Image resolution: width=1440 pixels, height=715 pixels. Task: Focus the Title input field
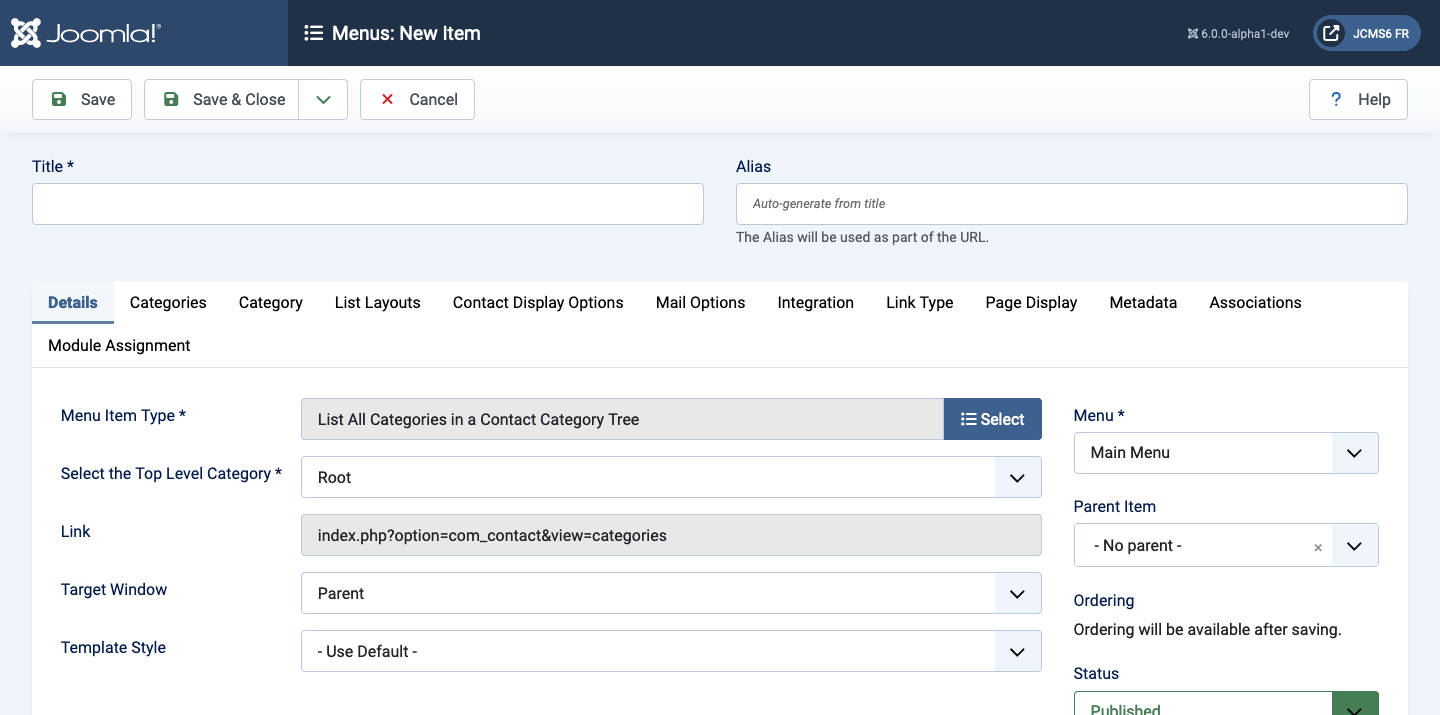(368, 204)
